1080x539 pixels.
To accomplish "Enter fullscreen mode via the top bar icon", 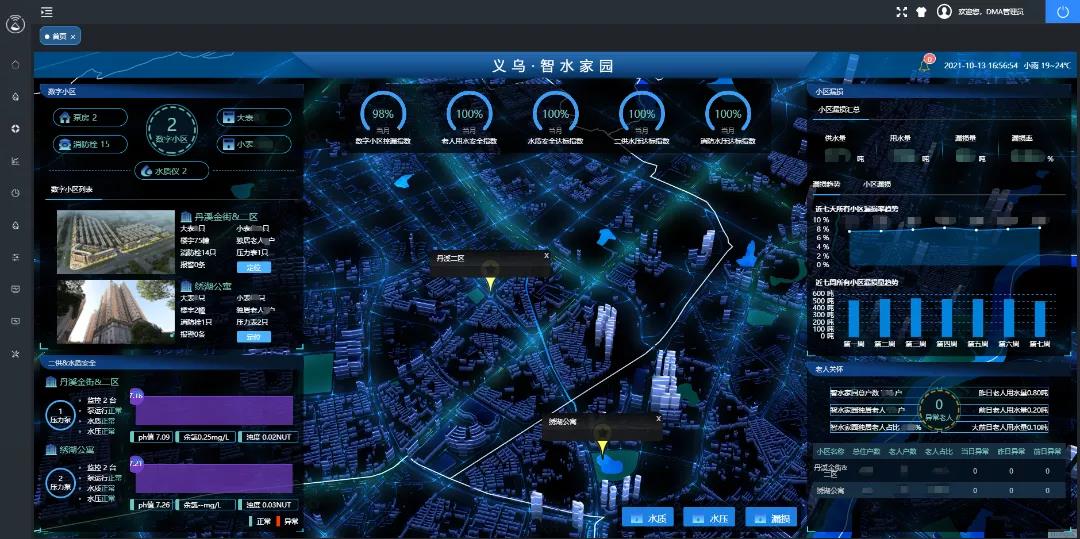I will (902, 12).
